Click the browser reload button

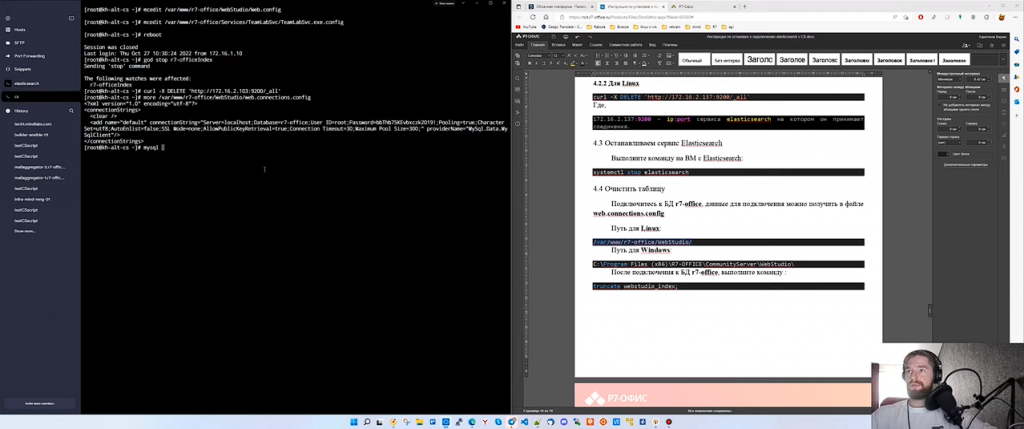click(x=532, y=17)
